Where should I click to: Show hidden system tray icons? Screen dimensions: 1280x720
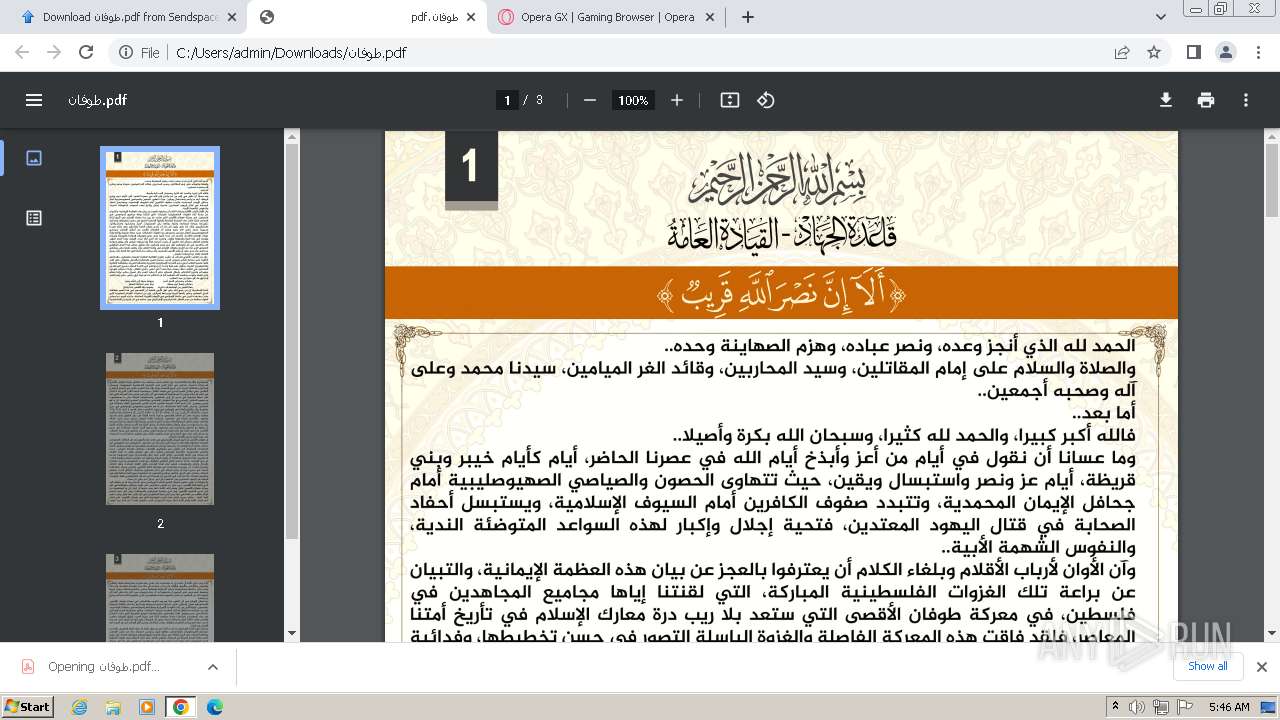coord(1116,707)
